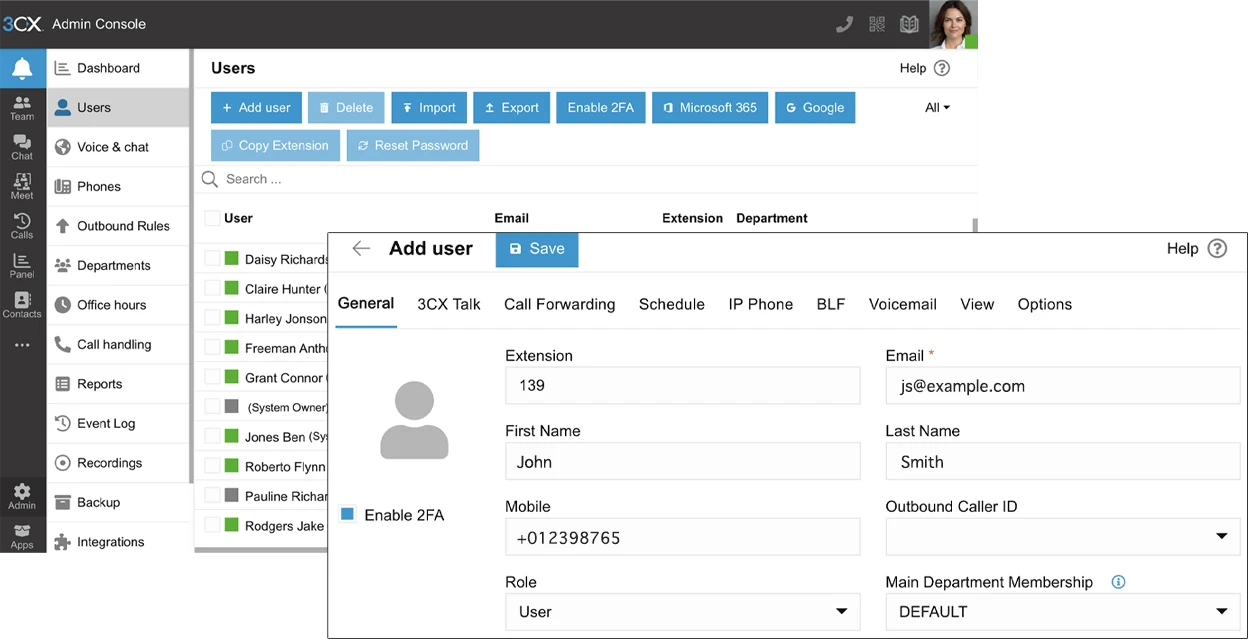Open the Role dropdown

click(683, 612)
